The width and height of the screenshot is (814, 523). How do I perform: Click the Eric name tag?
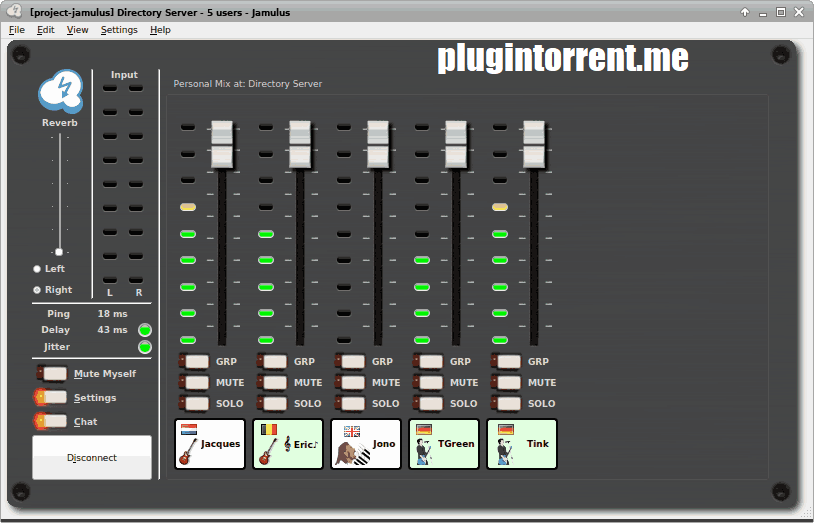point(288,444)
